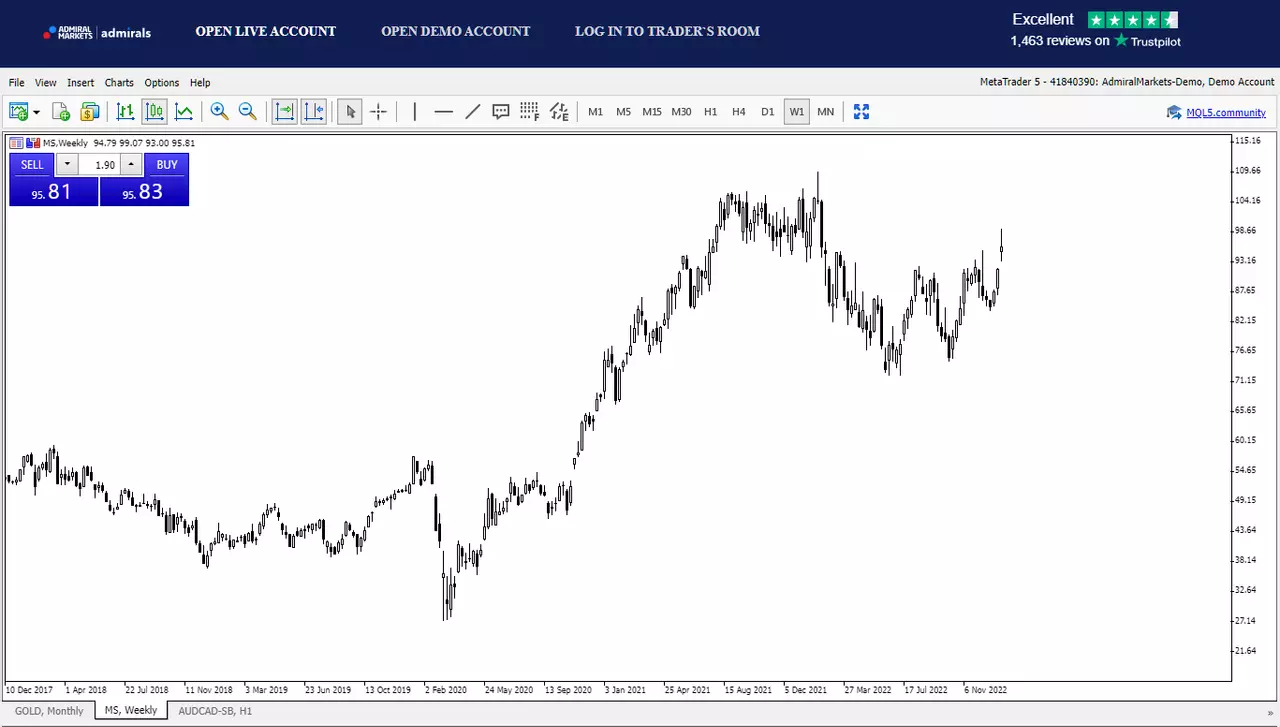Open the Insert menu
The height and width of the screenshot is (727, 1280).
pyautogui.click(x=81, y=83)
